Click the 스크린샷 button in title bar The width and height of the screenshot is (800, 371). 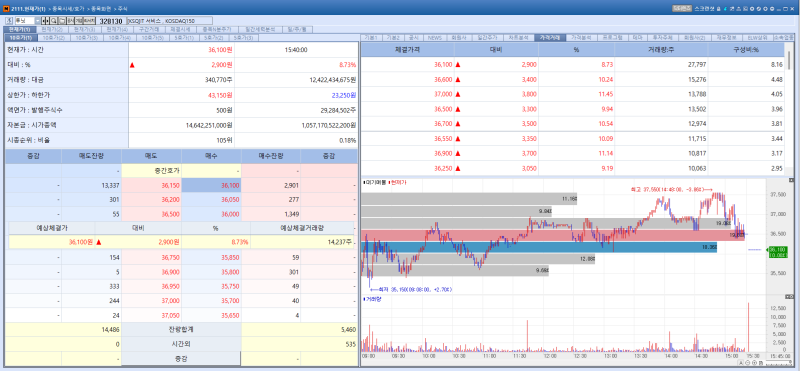point(704,9)
